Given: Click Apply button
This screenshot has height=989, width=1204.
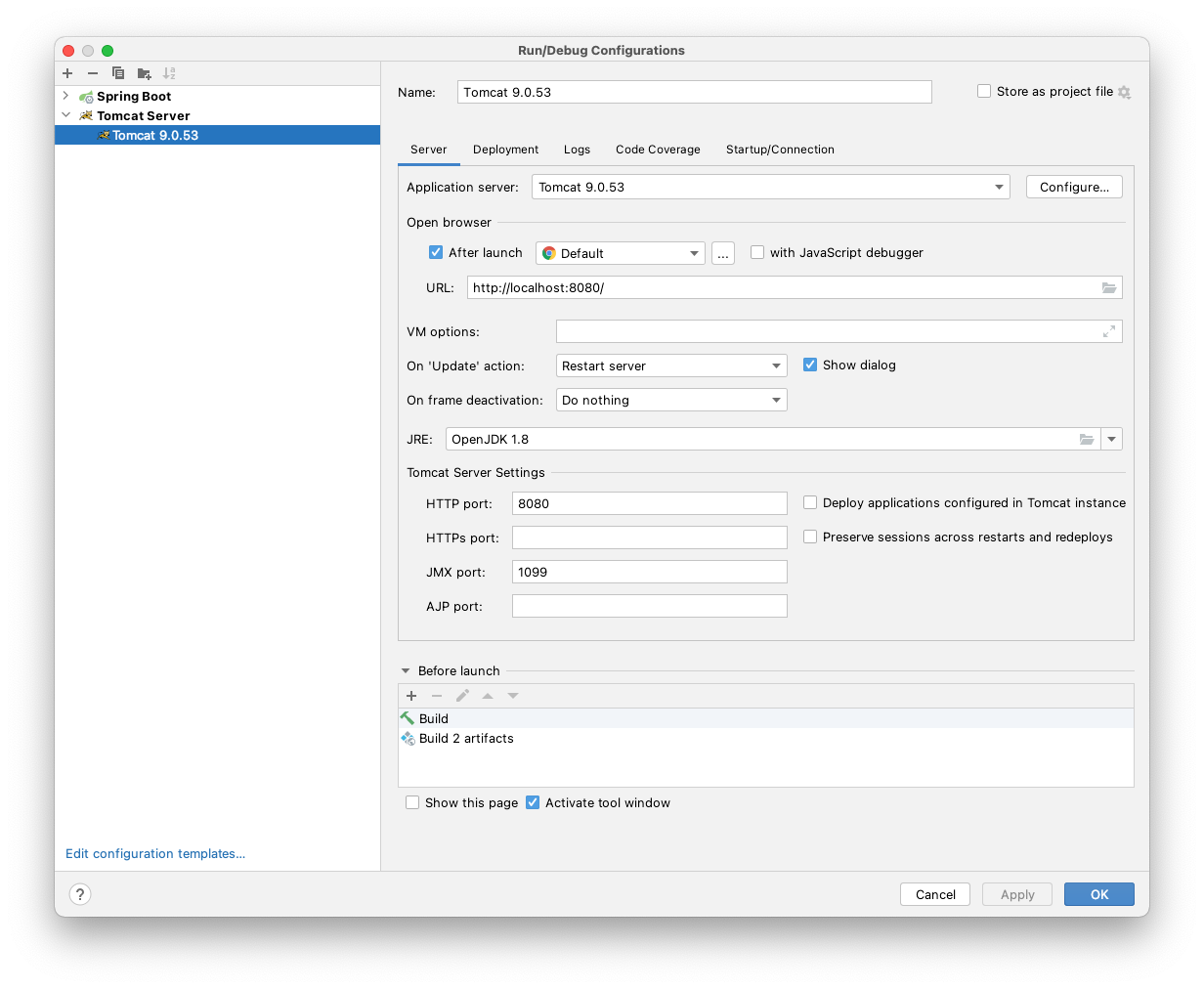Looking at the screenshot, I should pos(1017,894).
